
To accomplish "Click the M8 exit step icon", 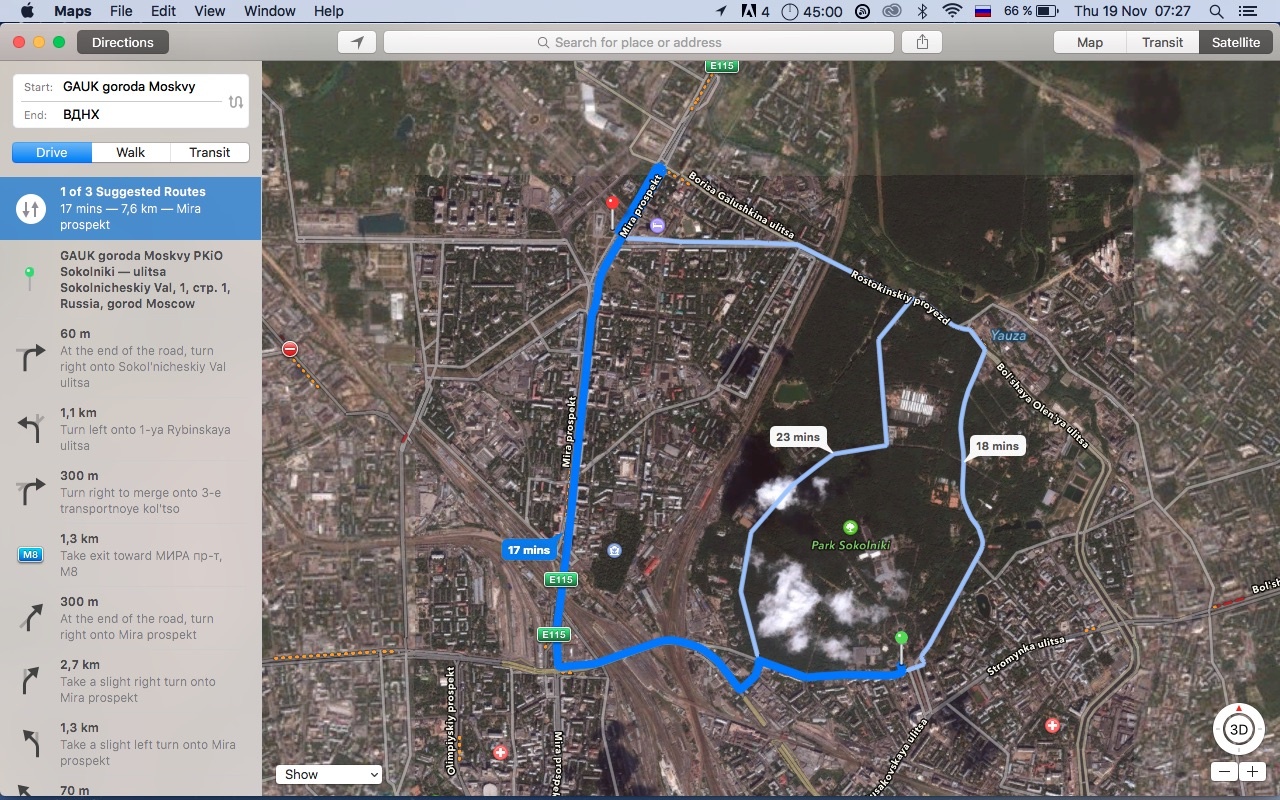I will (30, 555).
